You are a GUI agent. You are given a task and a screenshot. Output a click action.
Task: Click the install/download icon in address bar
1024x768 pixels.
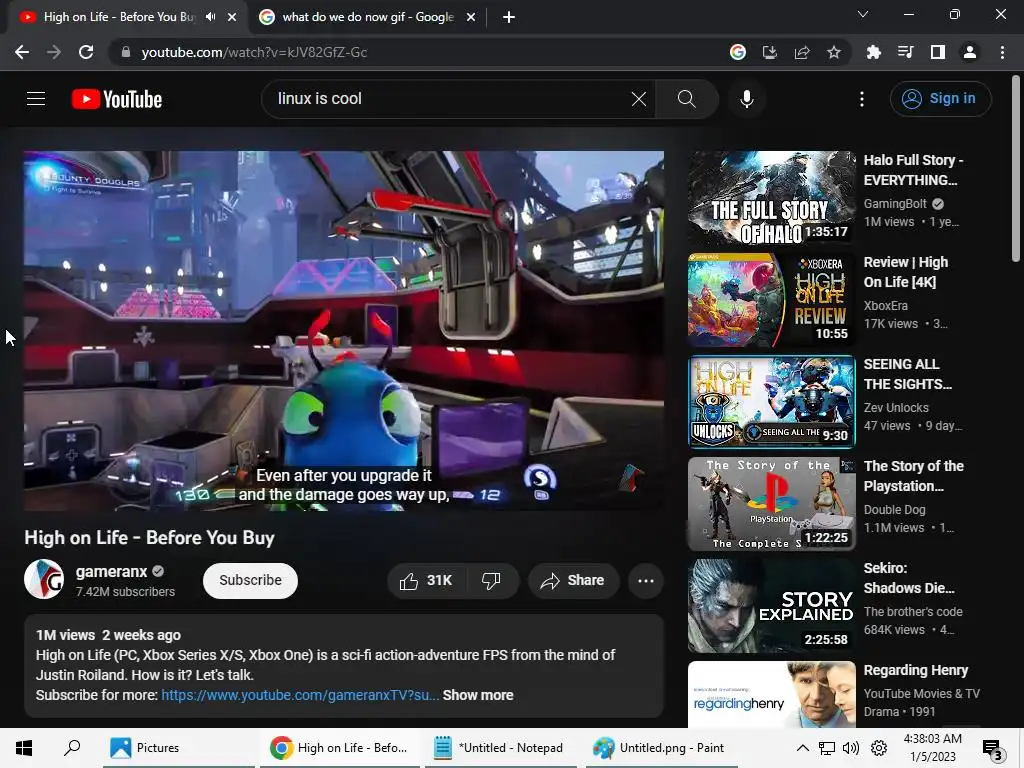(x=770, y=52)
